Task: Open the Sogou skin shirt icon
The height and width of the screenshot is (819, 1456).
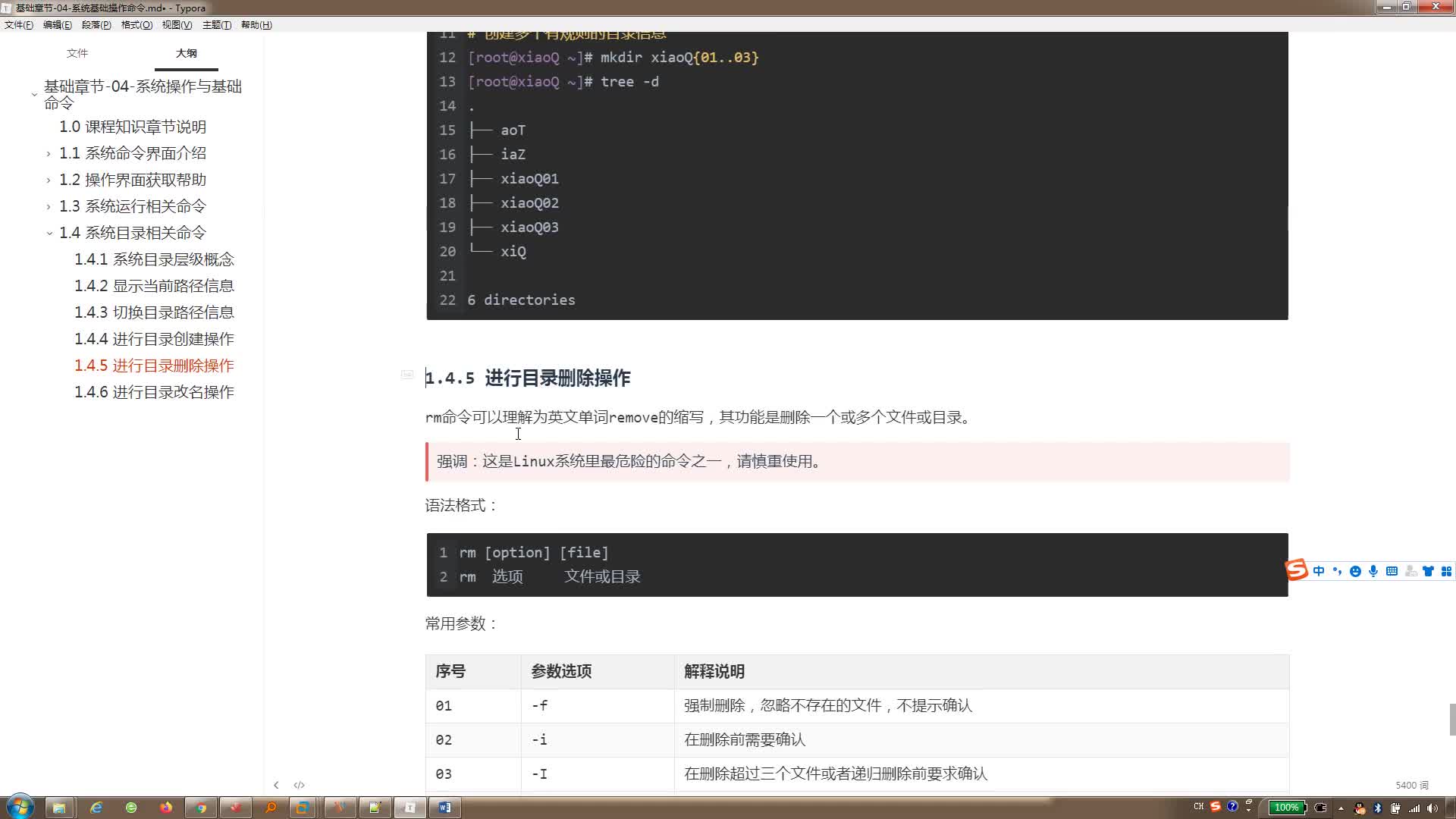Action: pos(1429,571)
